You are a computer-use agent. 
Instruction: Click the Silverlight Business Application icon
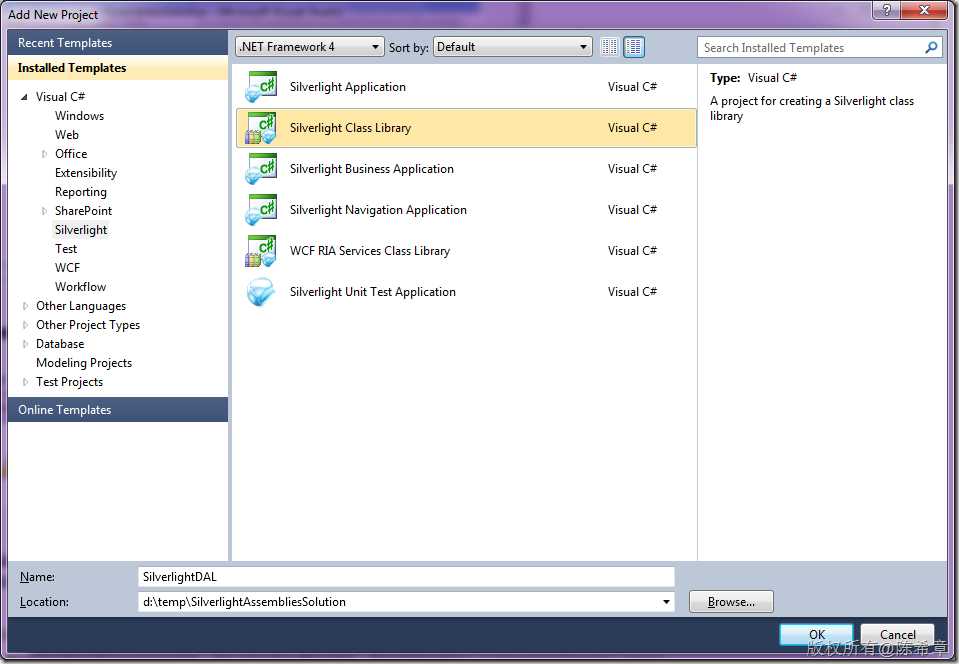[261, 169]
